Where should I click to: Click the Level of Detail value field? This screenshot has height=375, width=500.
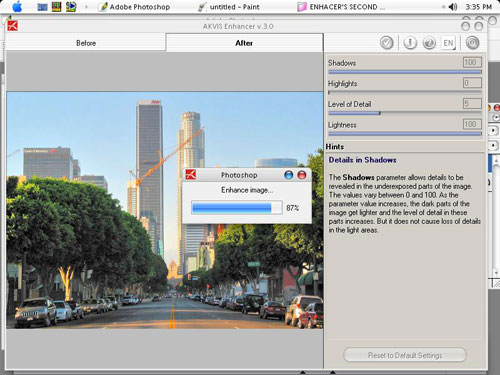click(x=472, y=104)
